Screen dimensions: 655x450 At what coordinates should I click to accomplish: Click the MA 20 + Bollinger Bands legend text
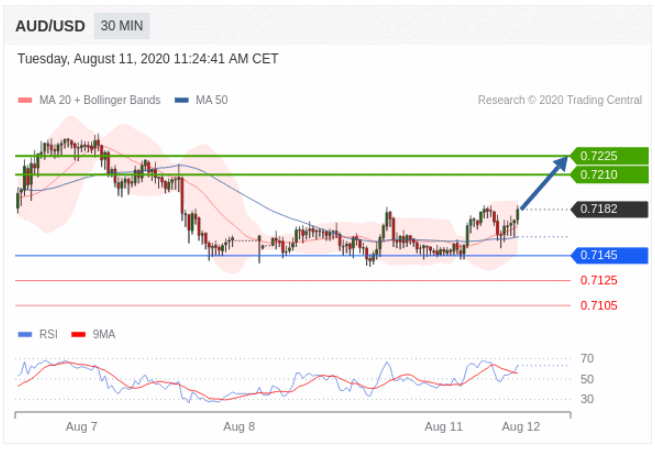pos(100,100)
